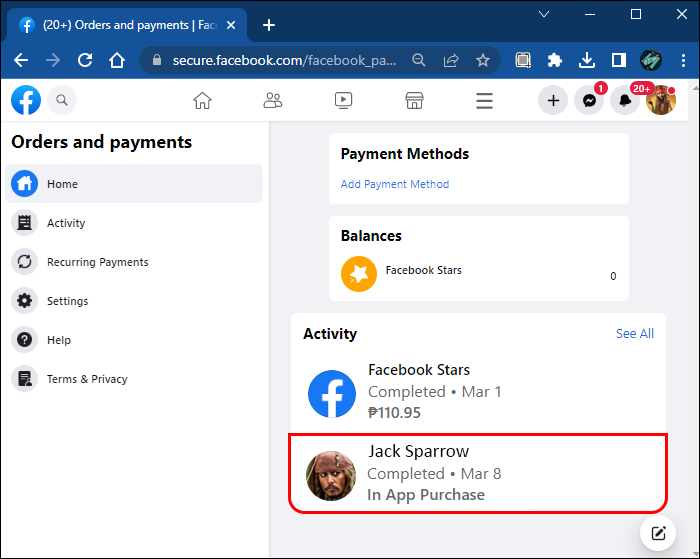Click the Facebook logo

click(x=26, y=100)
